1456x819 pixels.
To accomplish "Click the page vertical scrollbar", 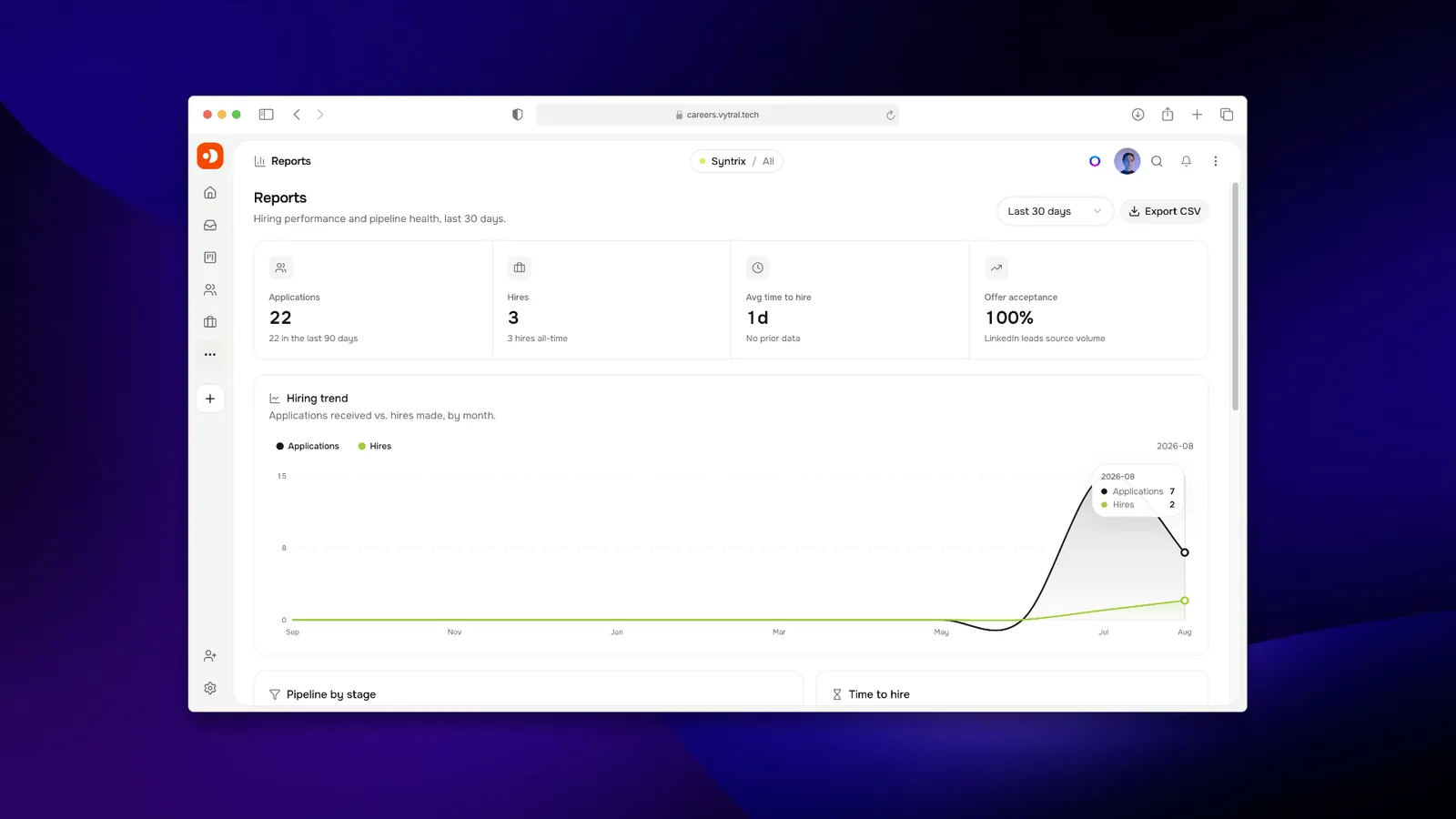I will pyautogui.click(x=1235, y=297).
